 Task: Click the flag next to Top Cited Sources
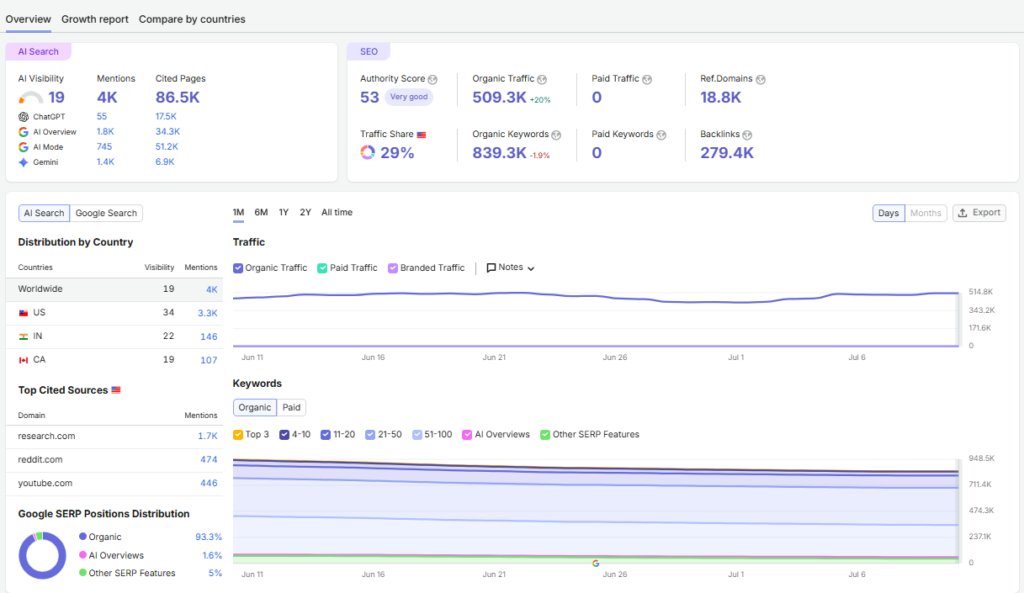click(x=116, y=390)
